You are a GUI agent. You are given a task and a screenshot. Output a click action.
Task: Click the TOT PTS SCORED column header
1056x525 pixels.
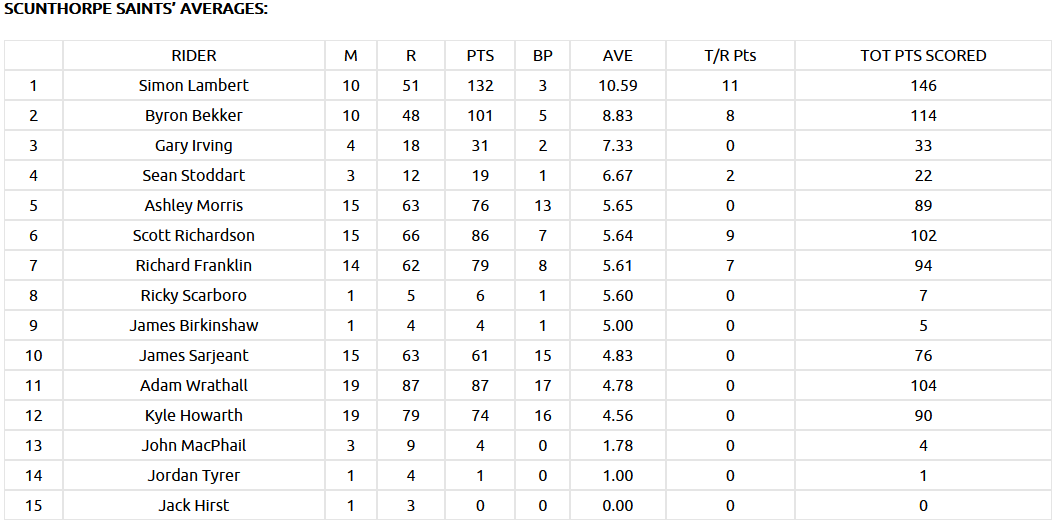tap(923, 56)
